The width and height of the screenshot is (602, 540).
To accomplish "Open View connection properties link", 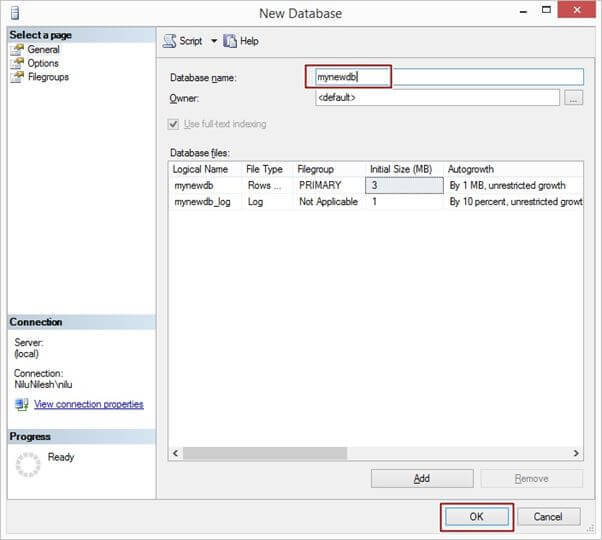I will pos(89,404).
